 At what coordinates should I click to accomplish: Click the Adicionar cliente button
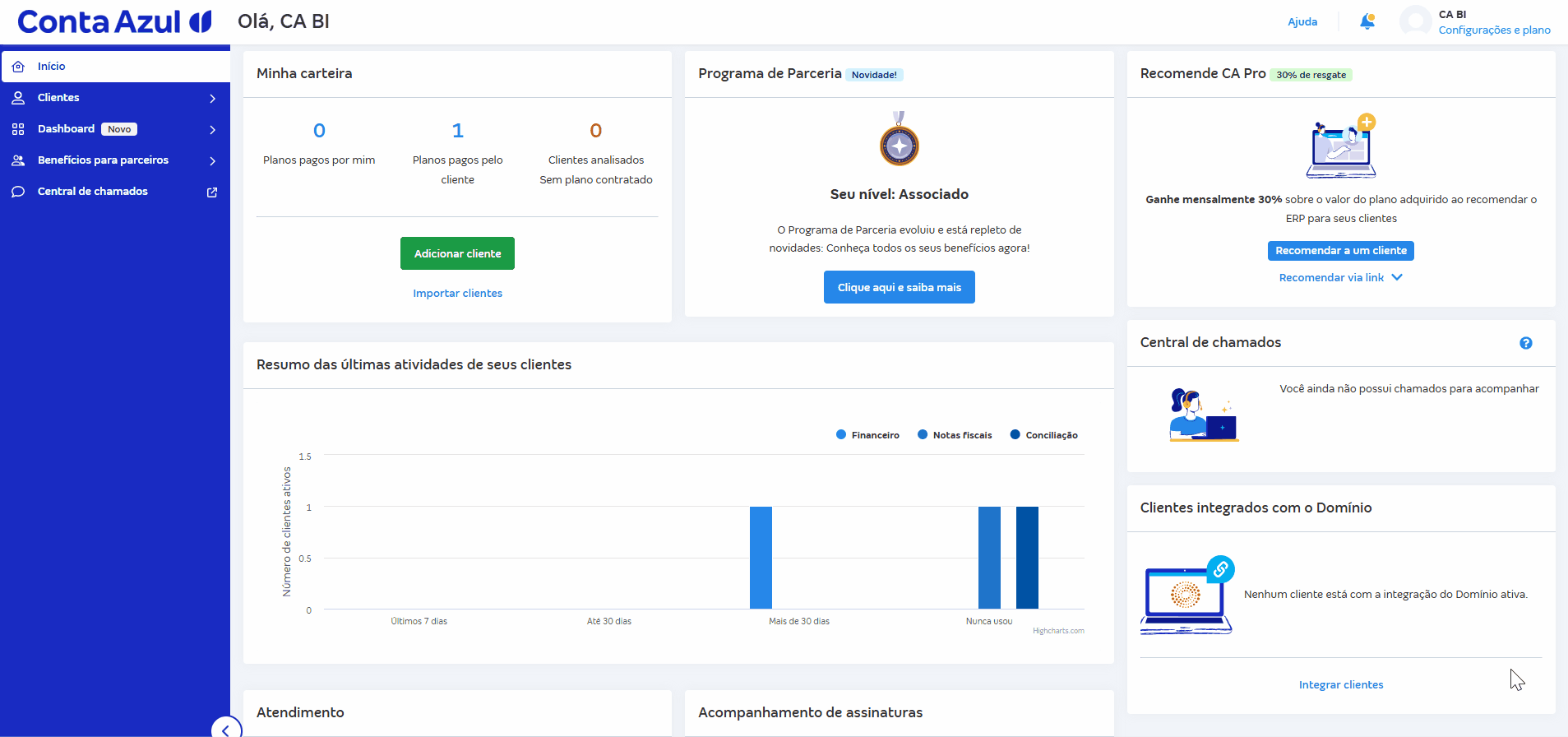pyautogui.click(x=457, y=253)
